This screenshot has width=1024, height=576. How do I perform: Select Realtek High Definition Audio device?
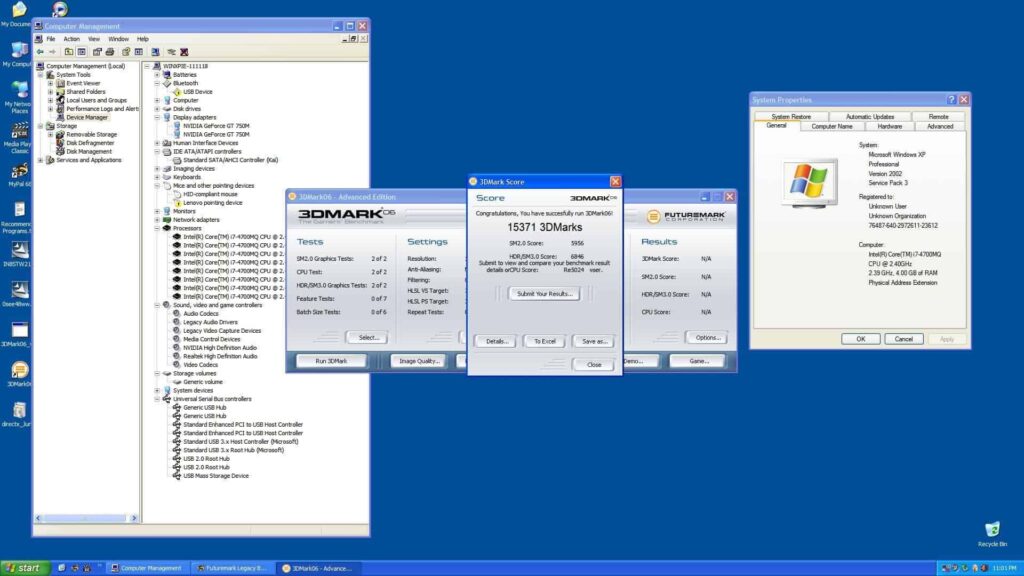point(219,357)
